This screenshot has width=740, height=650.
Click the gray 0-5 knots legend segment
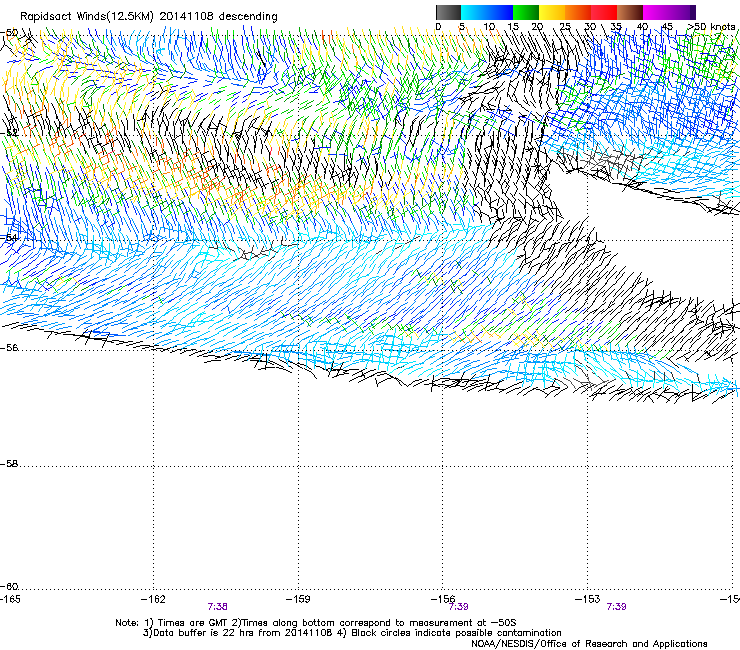[448, 12]
